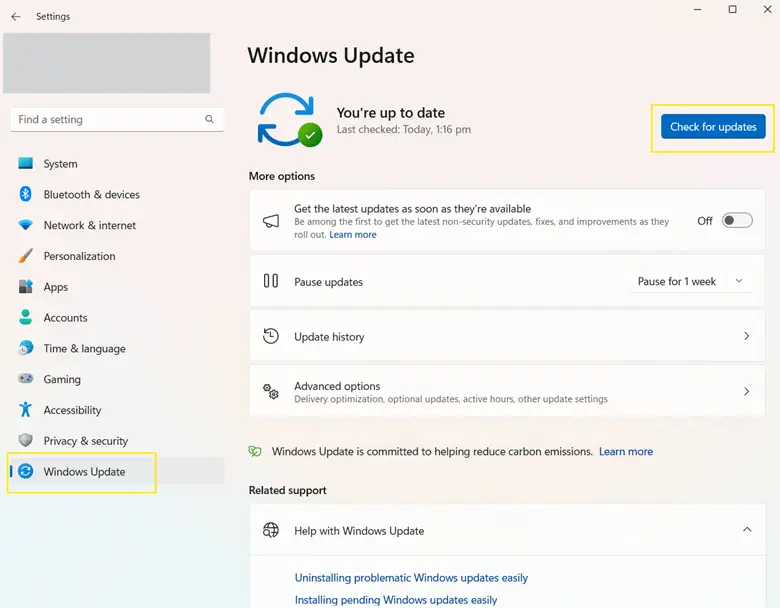
Task: Click the Apps icon in sidebar
Action: pyautogui.click(x=25, y=287)
